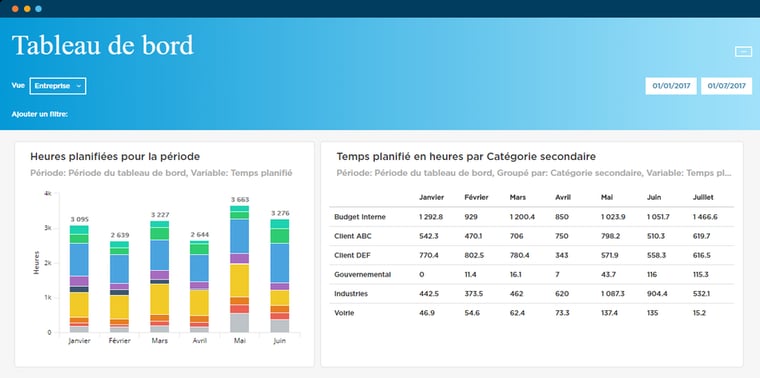Open the Entreprise view dropdown
Viewport: 760px width, 378px height.
coord(58,86)
